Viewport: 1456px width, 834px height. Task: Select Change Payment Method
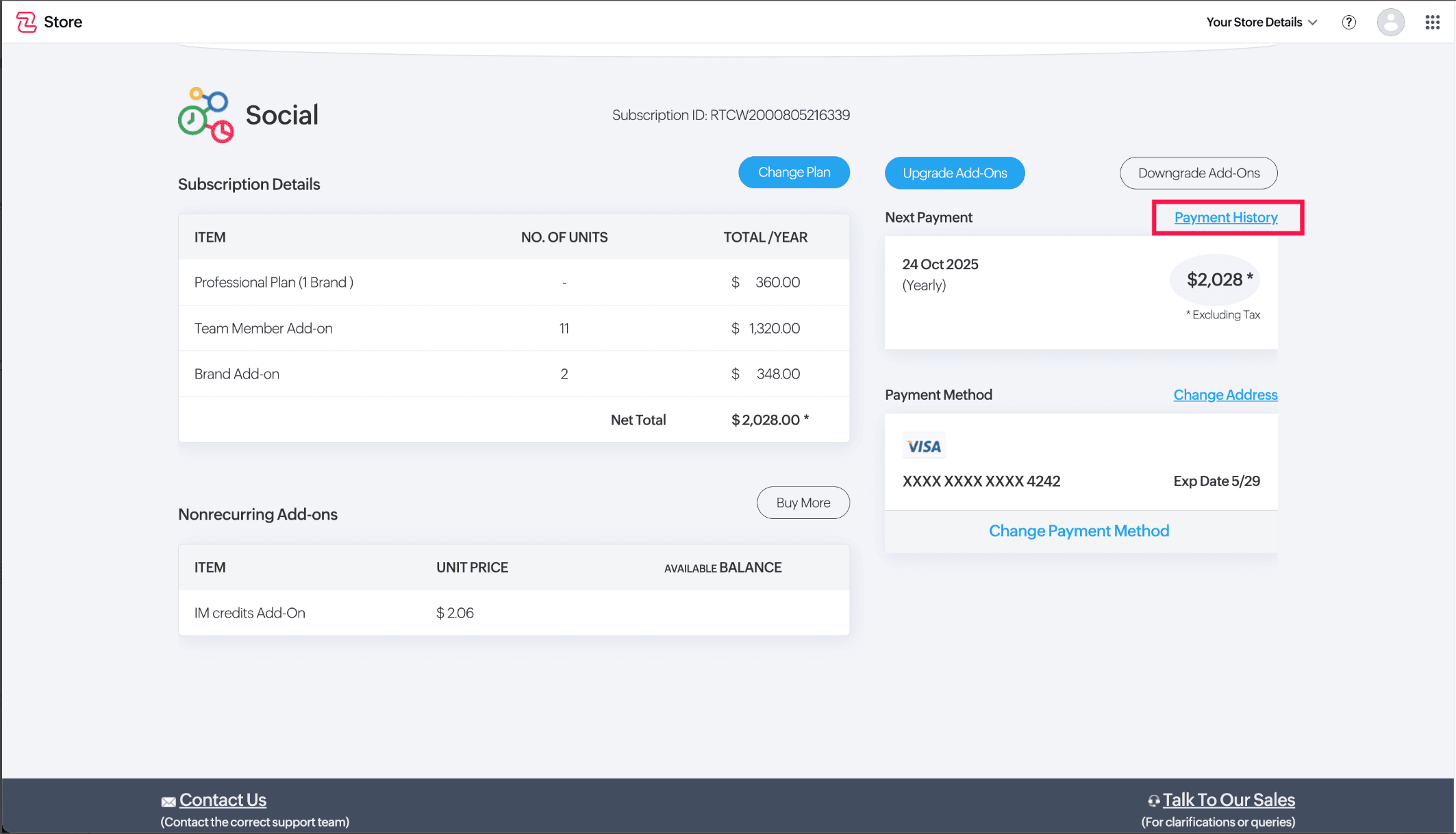tap(1079, 531)
